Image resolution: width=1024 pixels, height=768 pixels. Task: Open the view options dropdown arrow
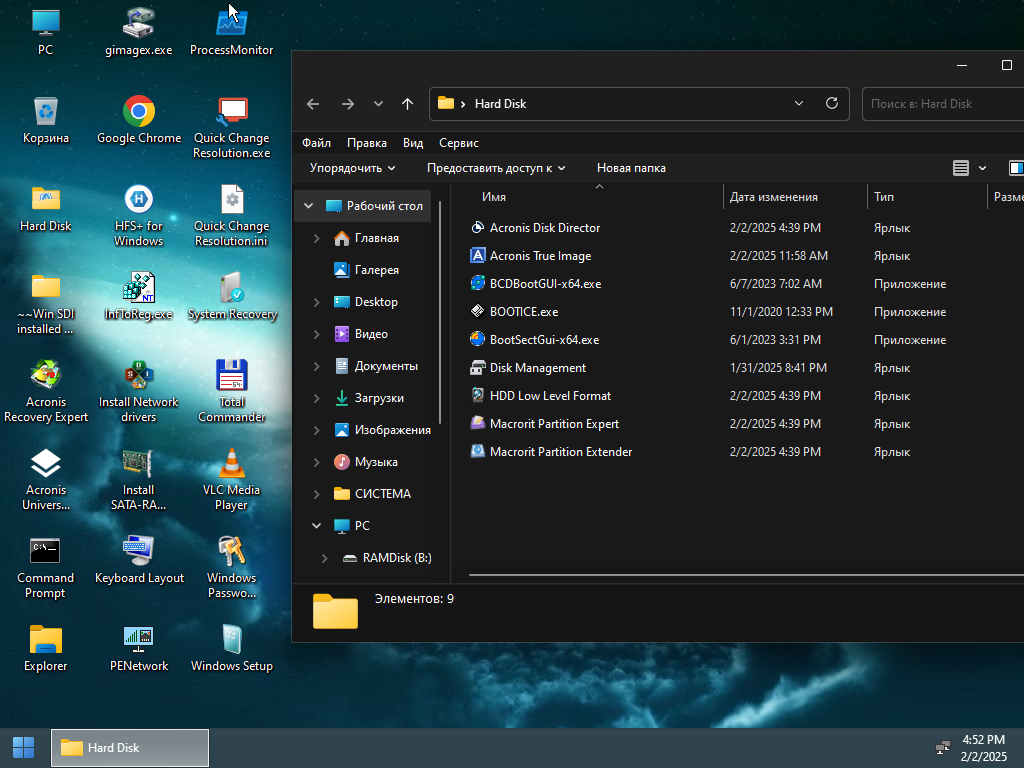click(982, 168)
